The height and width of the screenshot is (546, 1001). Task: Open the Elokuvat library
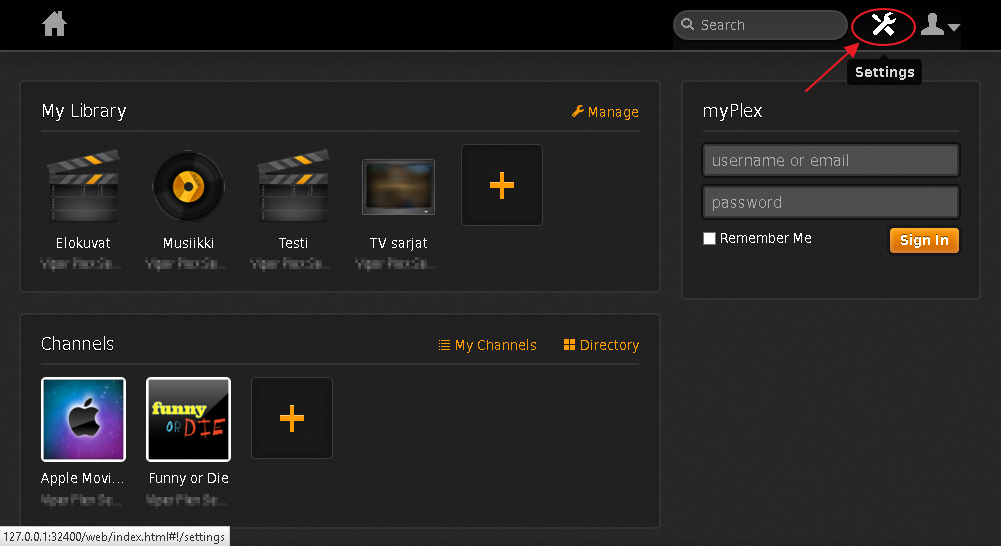tap(83, 187)
